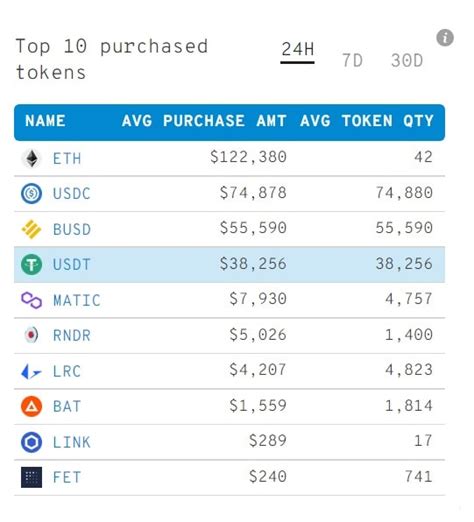Sort by the NAME column header
Image resolution: width=474 pixels, height=522 pixels.
45,121
